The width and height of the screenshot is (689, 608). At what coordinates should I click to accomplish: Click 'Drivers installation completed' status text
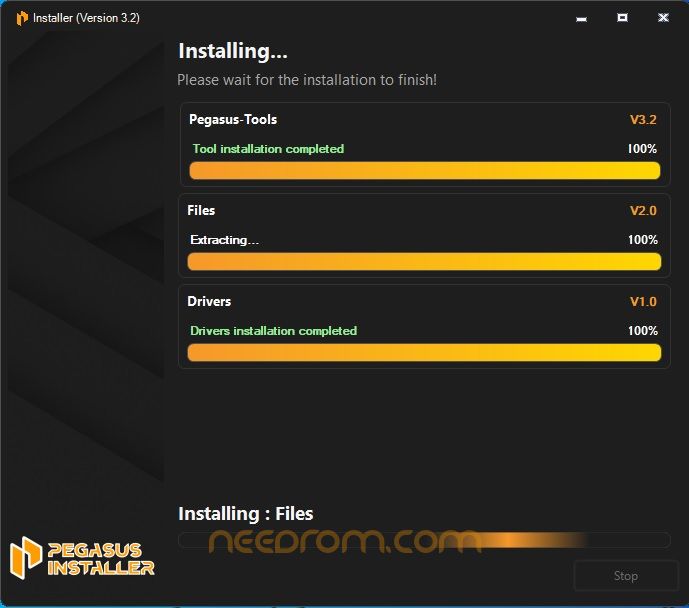(273, 331)
